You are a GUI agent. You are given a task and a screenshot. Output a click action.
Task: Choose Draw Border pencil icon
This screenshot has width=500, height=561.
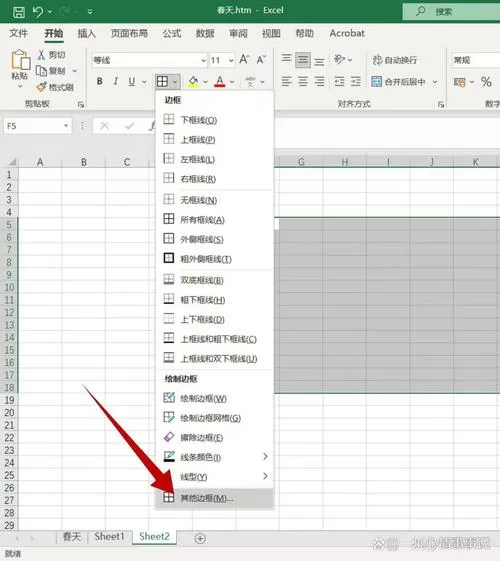click(x=169, y=398)
